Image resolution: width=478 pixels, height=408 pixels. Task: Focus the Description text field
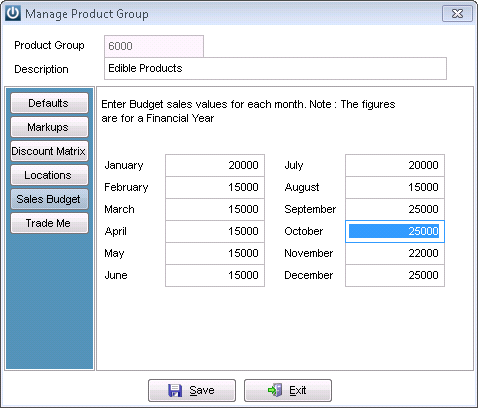point(275,69)
